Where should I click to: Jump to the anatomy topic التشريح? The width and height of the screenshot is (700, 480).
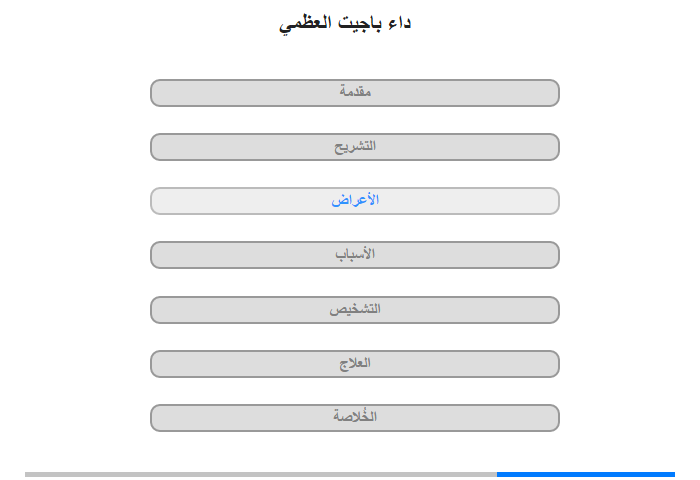click(x=355, y=147)
